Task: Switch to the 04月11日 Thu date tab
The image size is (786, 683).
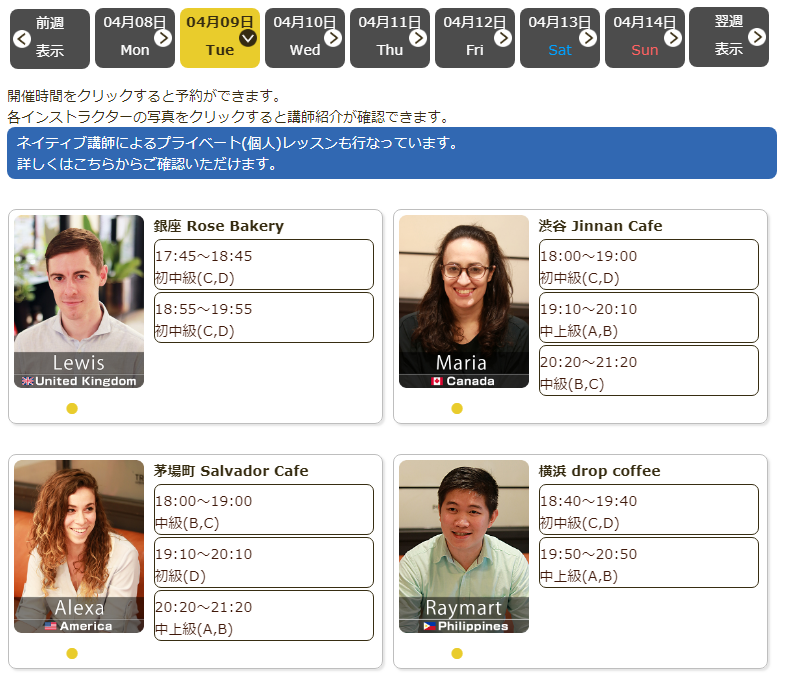Action: 389,37
